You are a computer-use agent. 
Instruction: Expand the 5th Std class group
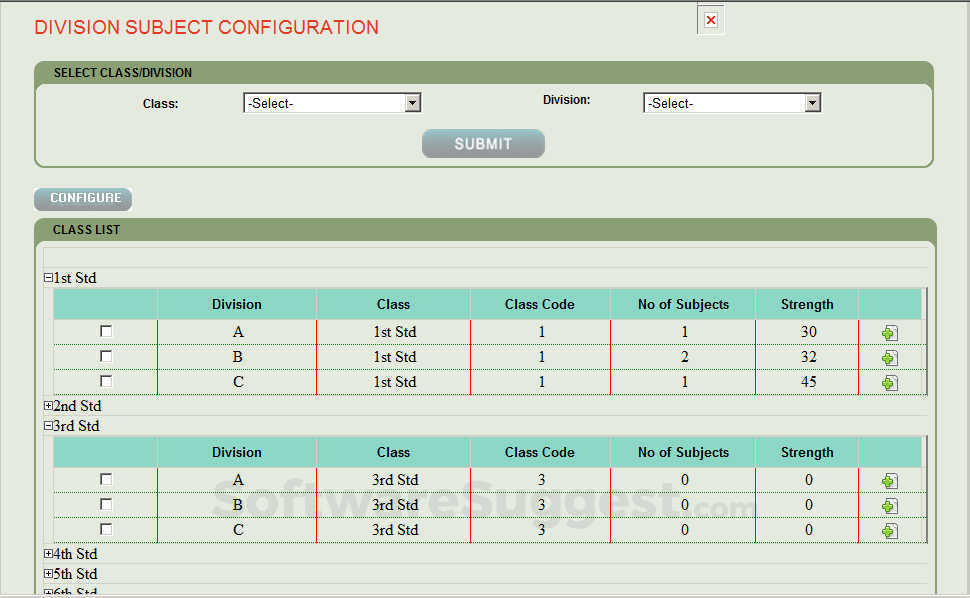tap(47, 574)
